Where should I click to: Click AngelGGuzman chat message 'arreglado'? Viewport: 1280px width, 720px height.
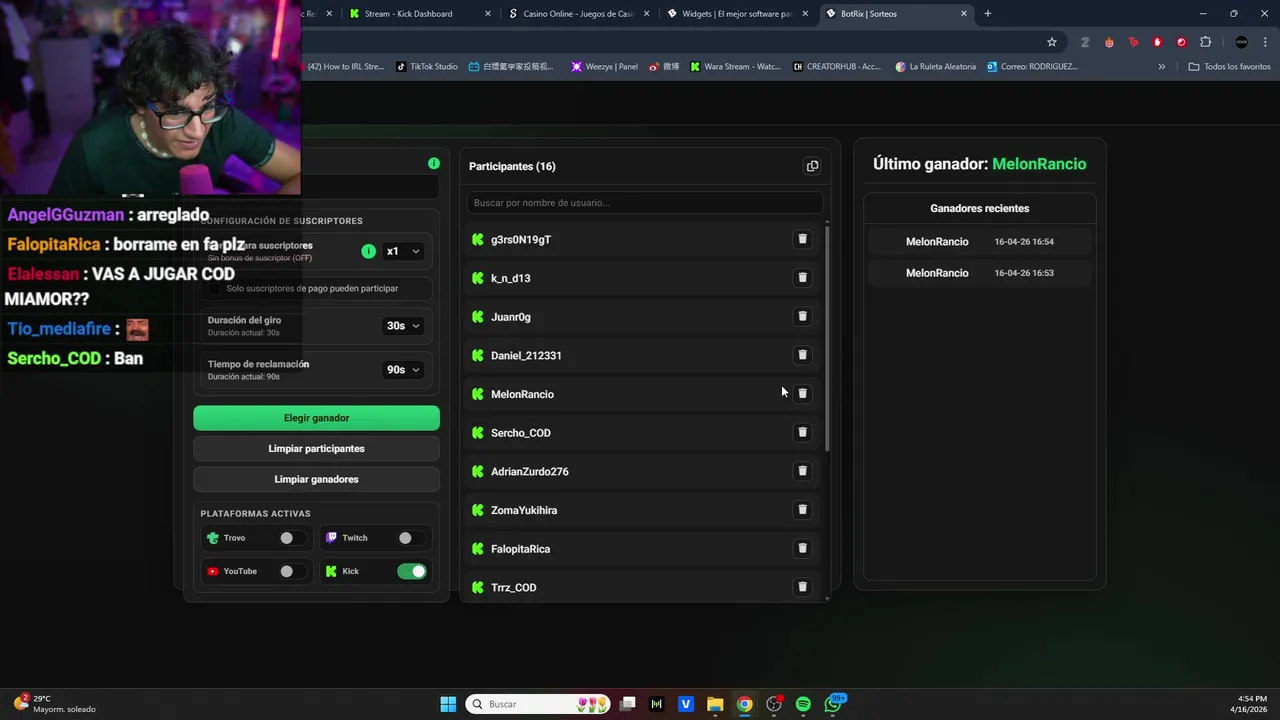point(108,215)
